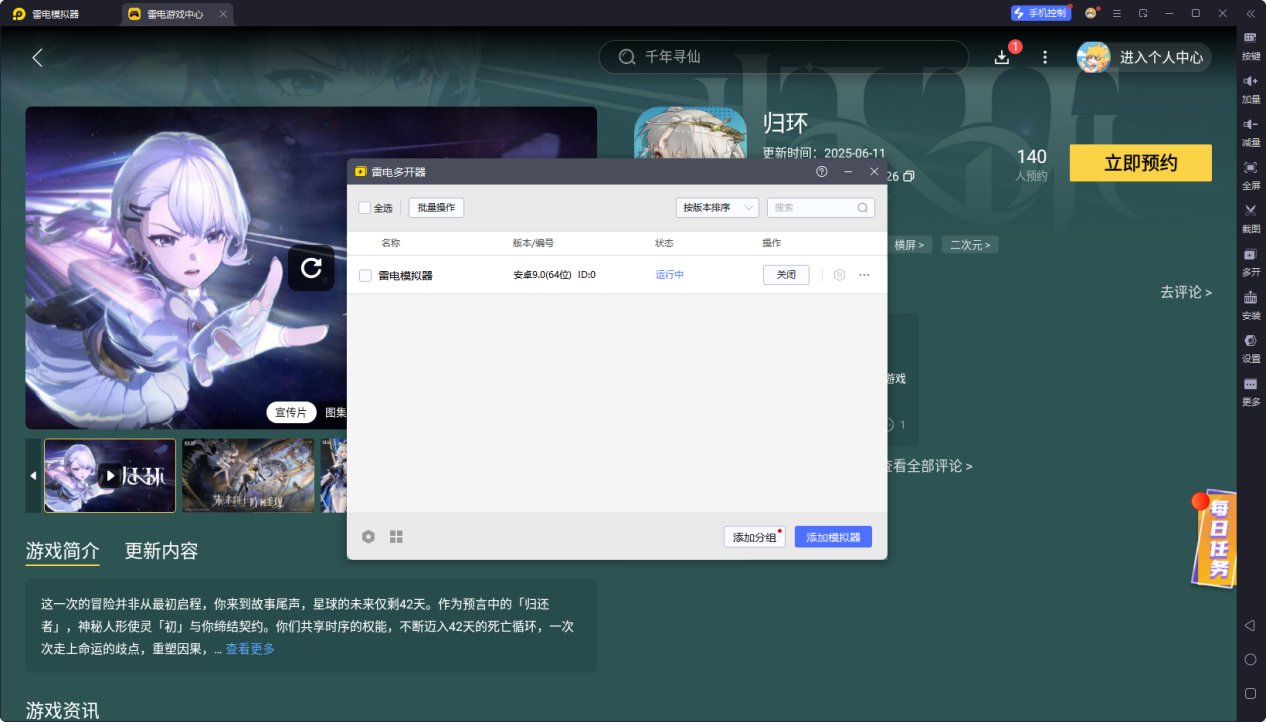Image resolution: width=1266 pixels, height=722 pixels.
Task: Open the hamburger menu in title bar
Action: point(1117,13)
